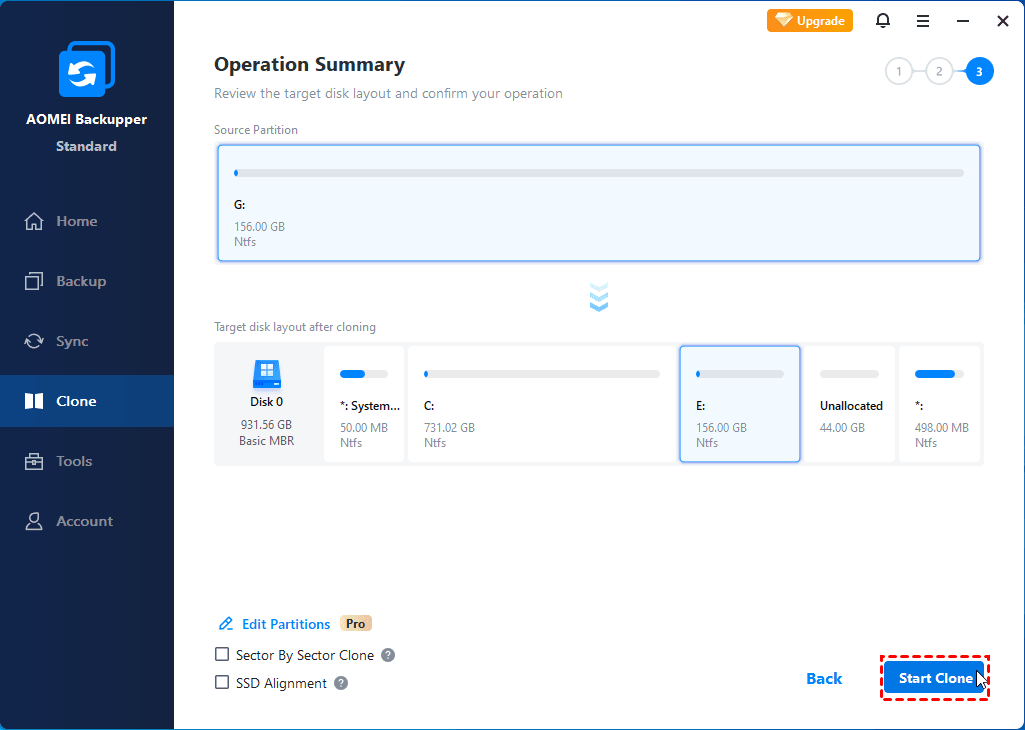Click the Home house icon
The height and width of the screenshot is (730, 1025).
(34, 222)
